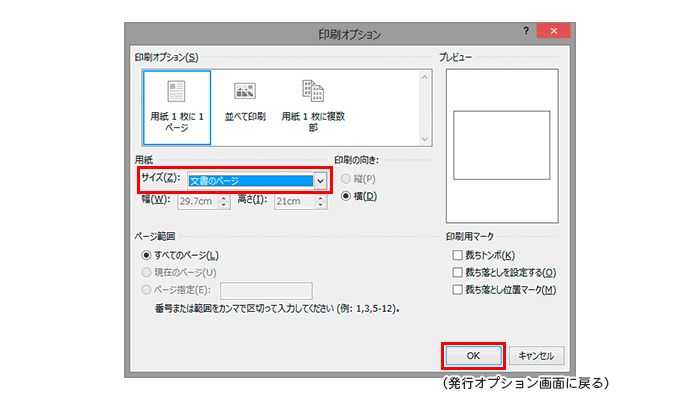Toggle 裁ち落とし位置マーク checkbox
Screen dimensions: 700x400
coord(458,289)
